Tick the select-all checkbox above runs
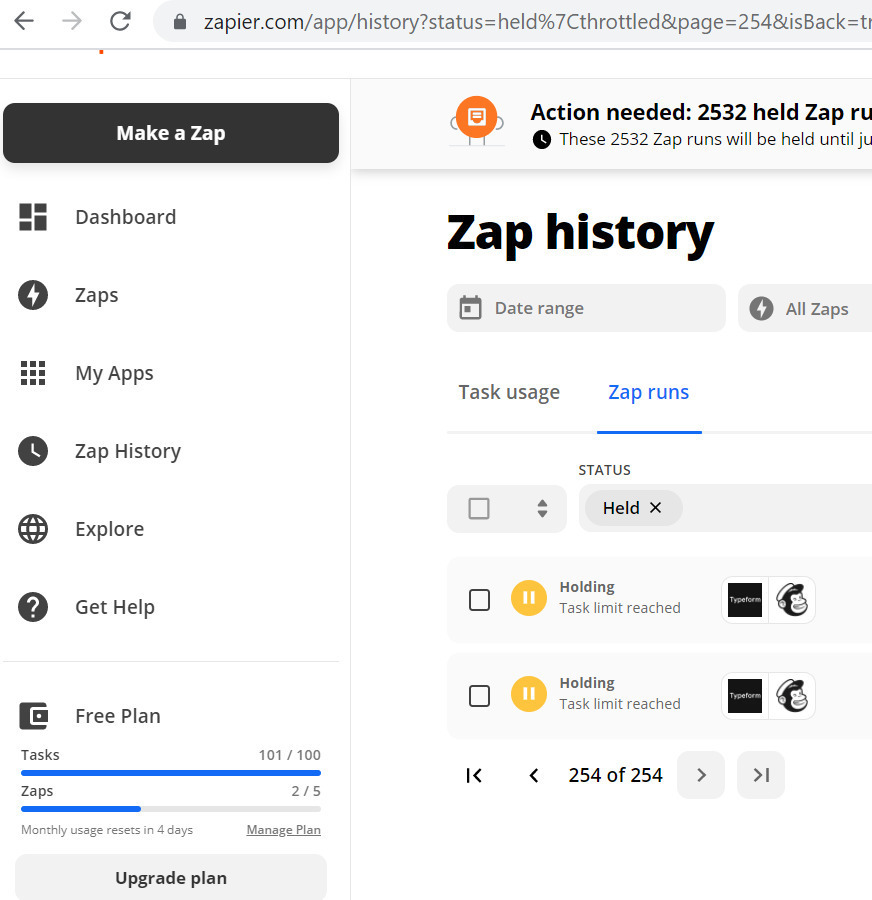The image size is (872, 900). tap(479, 509)
